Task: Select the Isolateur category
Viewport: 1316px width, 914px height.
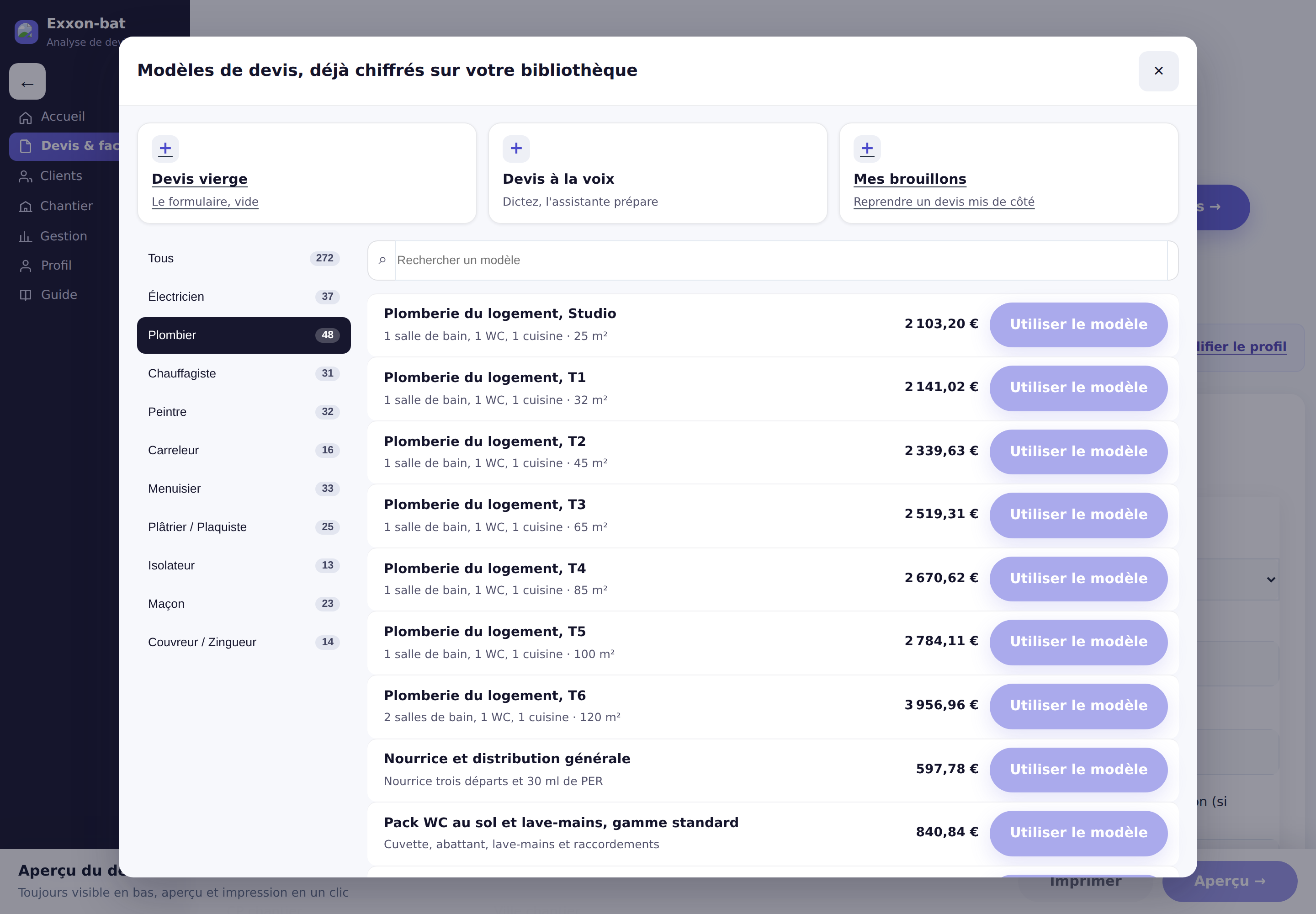Action: coord(244,565)
